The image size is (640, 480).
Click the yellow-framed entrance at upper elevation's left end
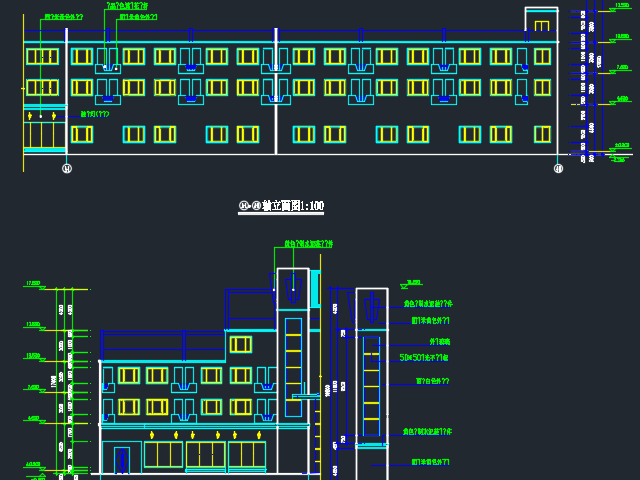(43, 130)
